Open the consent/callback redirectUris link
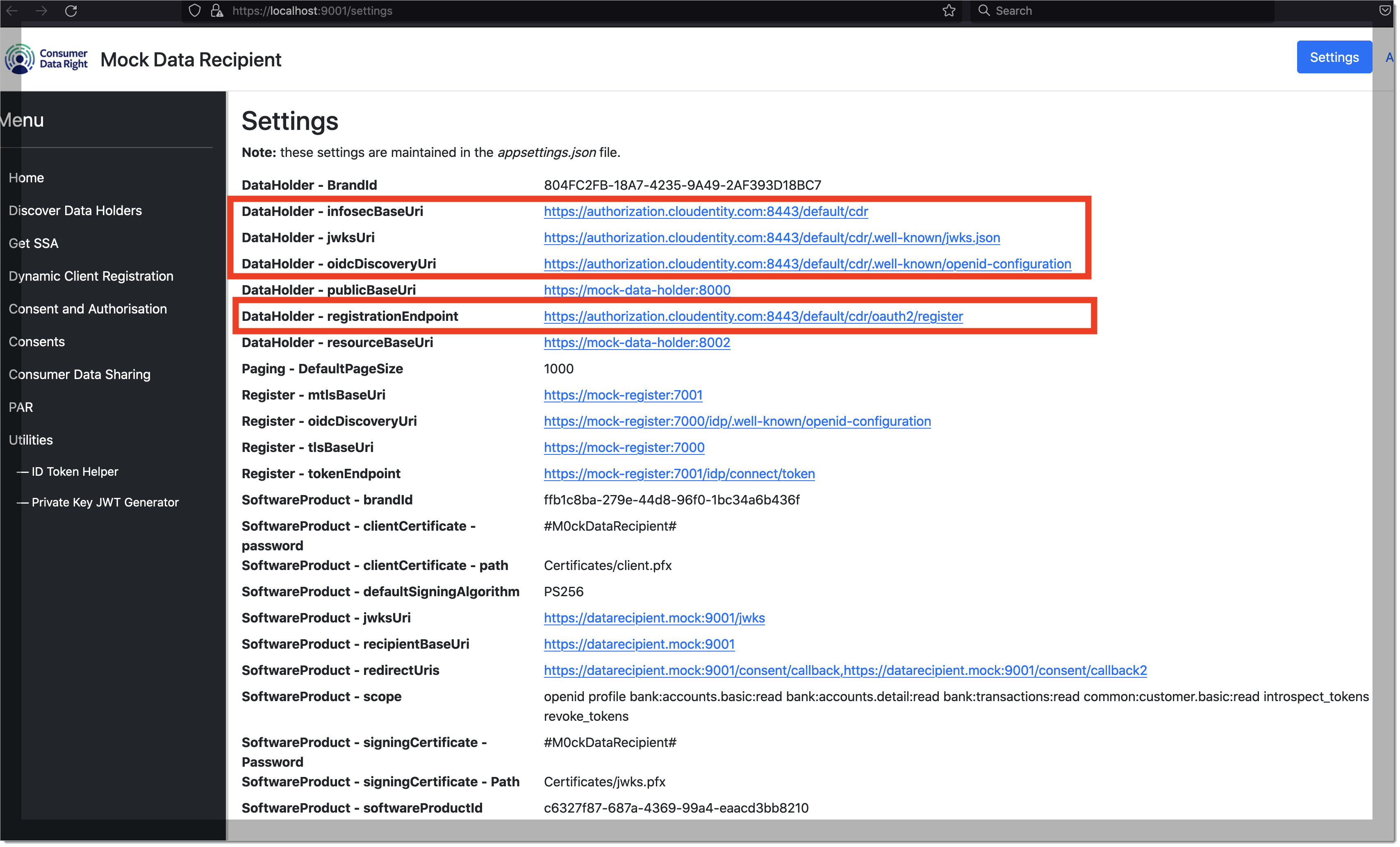 pyautogui.click(x=845, y=670)
